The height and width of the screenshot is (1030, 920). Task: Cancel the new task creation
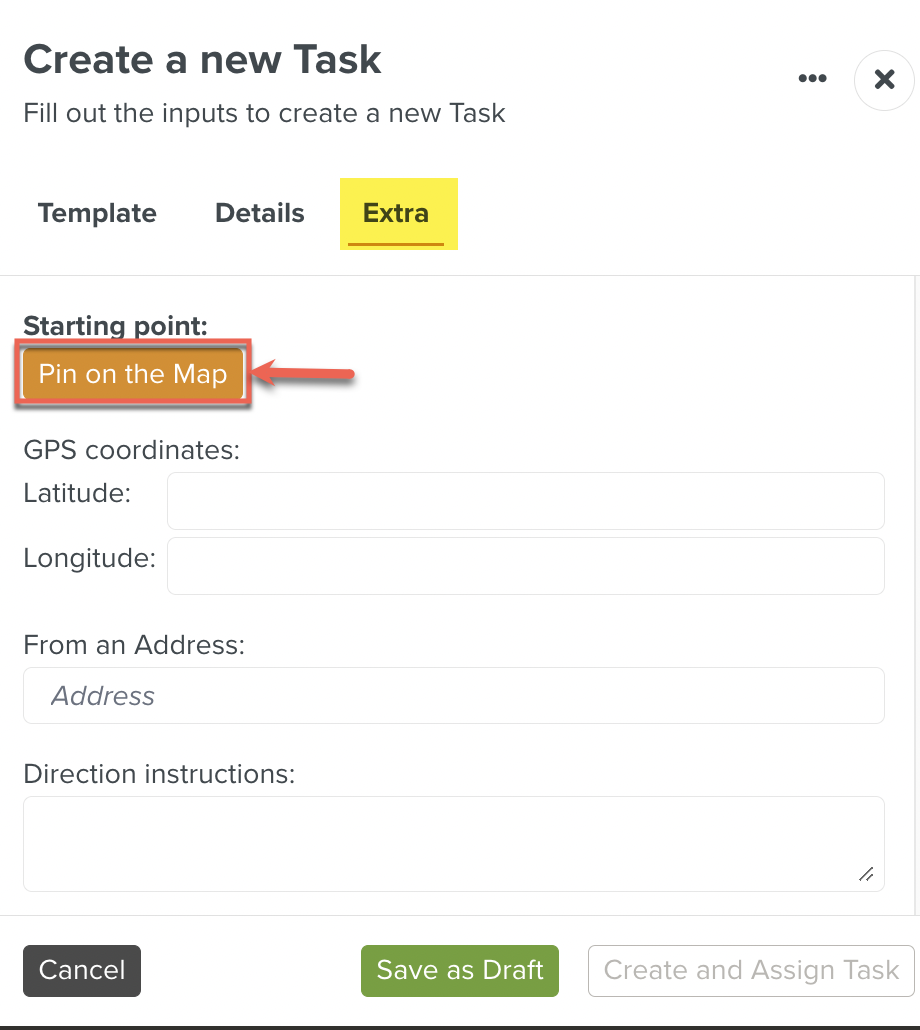tap(82, 971)
